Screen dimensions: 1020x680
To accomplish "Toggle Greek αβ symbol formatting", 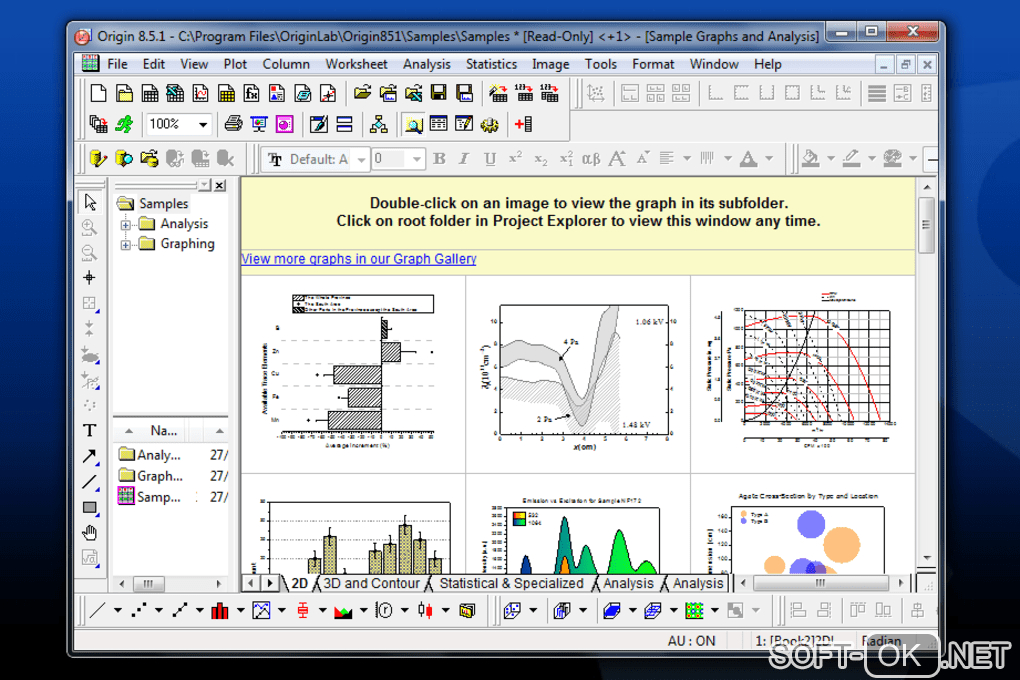I will pos(591,159).
